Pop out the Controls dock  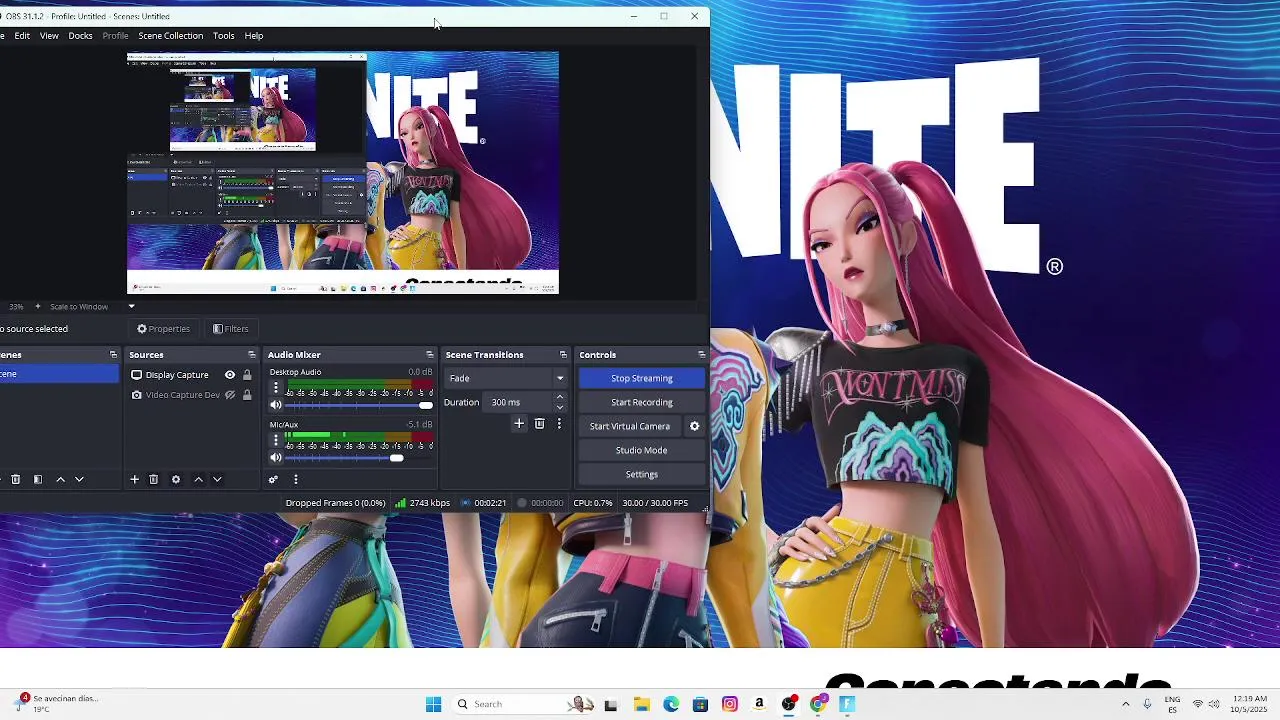pos(701,355)
